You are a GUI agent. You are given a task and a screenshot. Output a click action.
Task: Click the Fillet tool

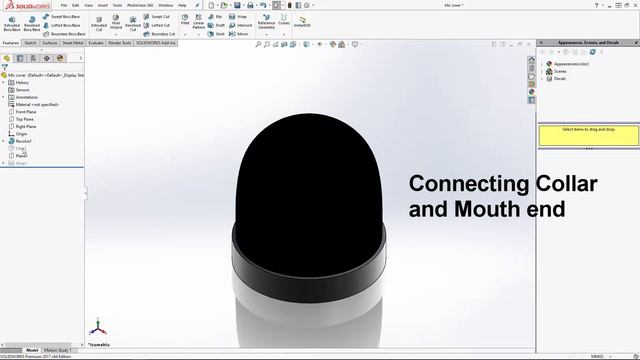click(185, 20)
